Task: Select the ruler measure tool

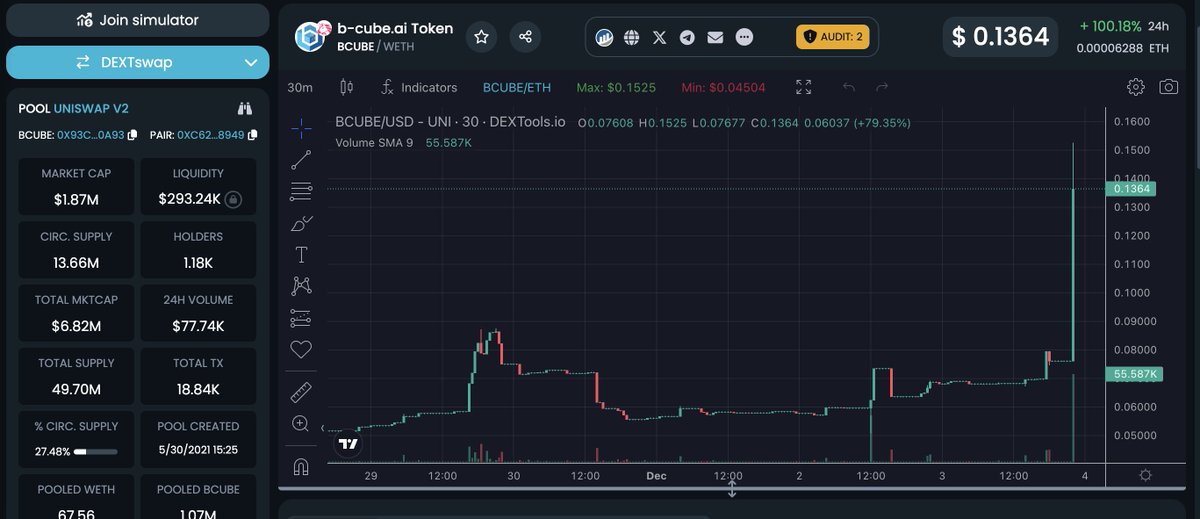Action: 301,391
